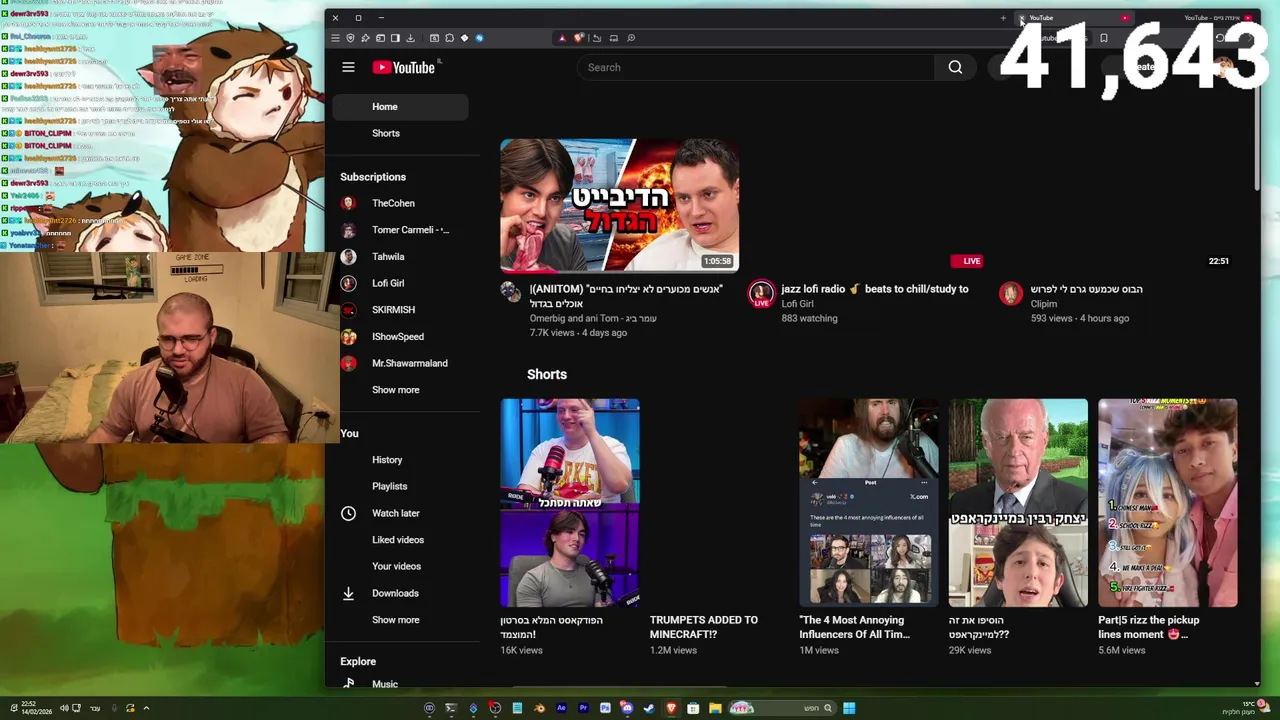The height and width of the screenshot is (720, 1280).
Task: Open IShowSpeed channel avatar
Action: point(348,337)
